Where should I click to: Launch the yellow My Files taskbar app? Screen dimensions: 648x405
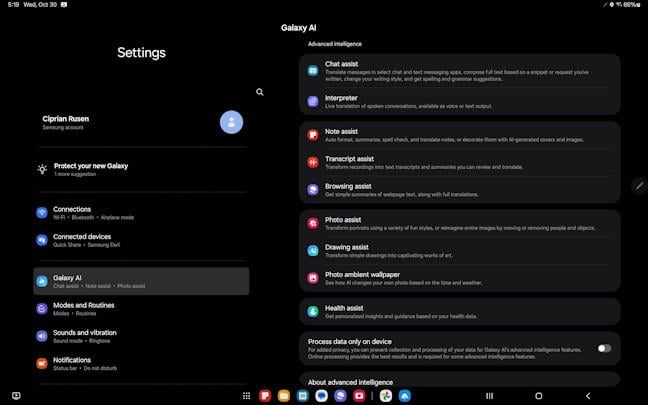coord(284,396)
